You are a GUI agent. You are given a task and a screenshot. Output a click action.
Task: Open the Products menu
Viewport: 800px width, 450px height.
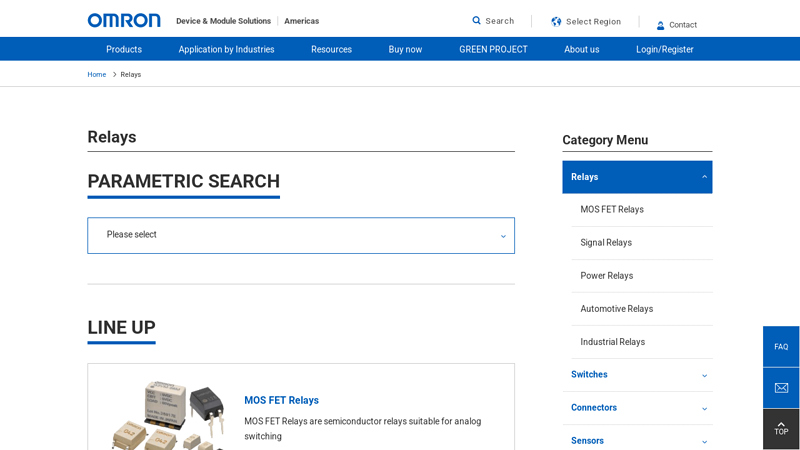pos(124,49)
